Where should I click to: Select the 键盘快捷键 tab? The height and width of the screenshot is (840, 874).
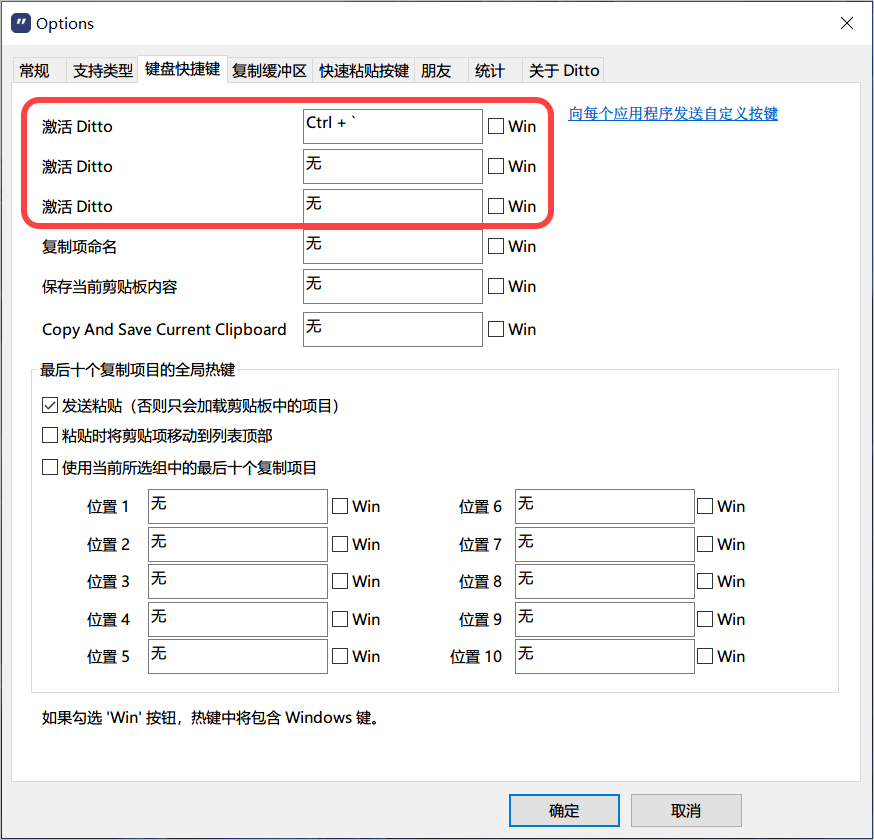click(182, 69)
